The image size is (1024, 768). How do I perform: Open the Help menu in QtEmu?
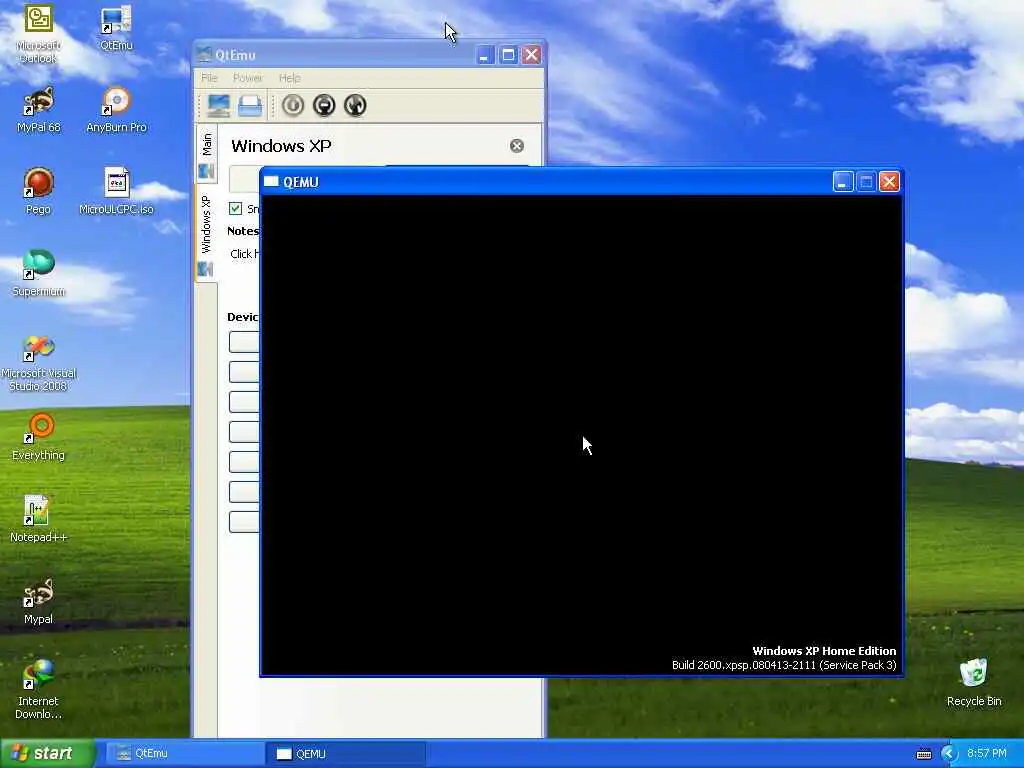pos(289,78)
